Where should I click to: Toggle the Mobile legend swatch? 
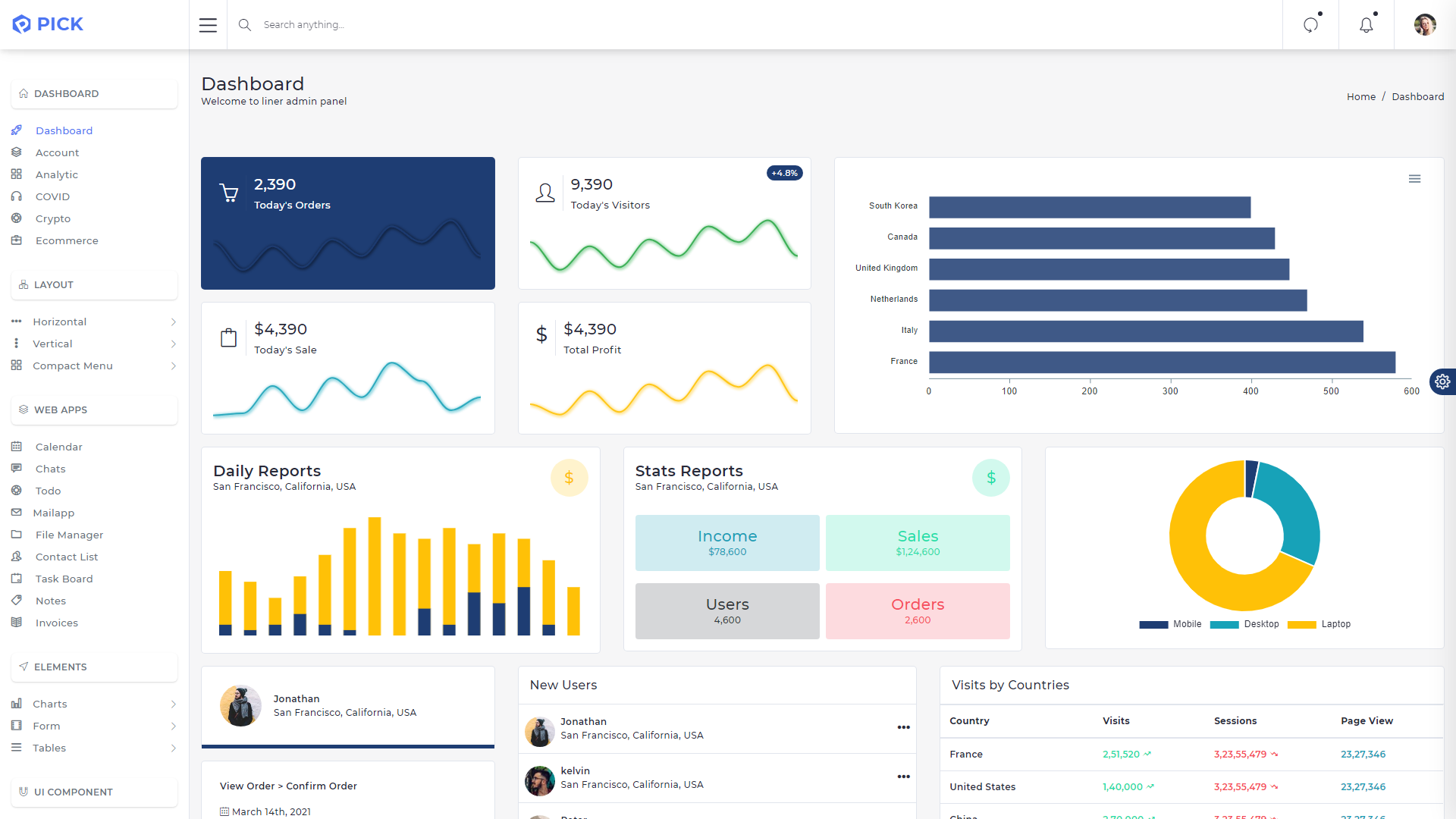[1153, 625]
